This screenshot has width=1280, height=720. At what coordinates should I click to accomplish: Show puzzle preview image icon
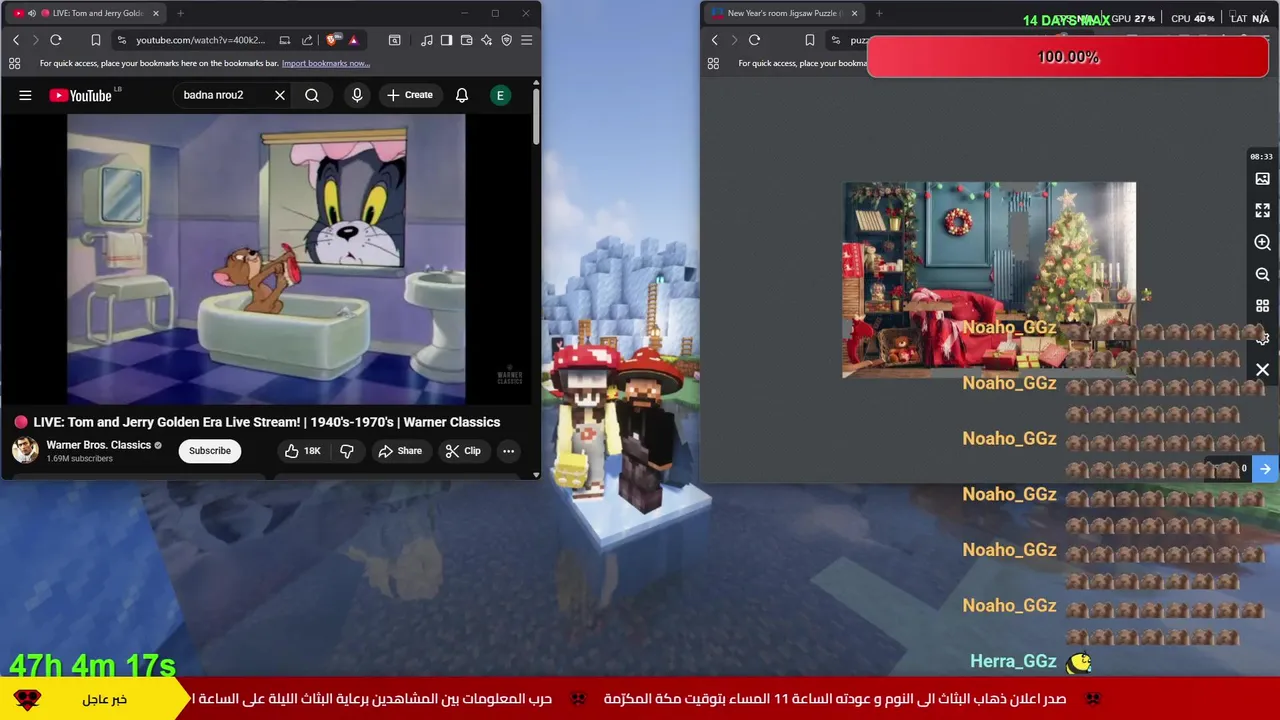pos(1262,179)
